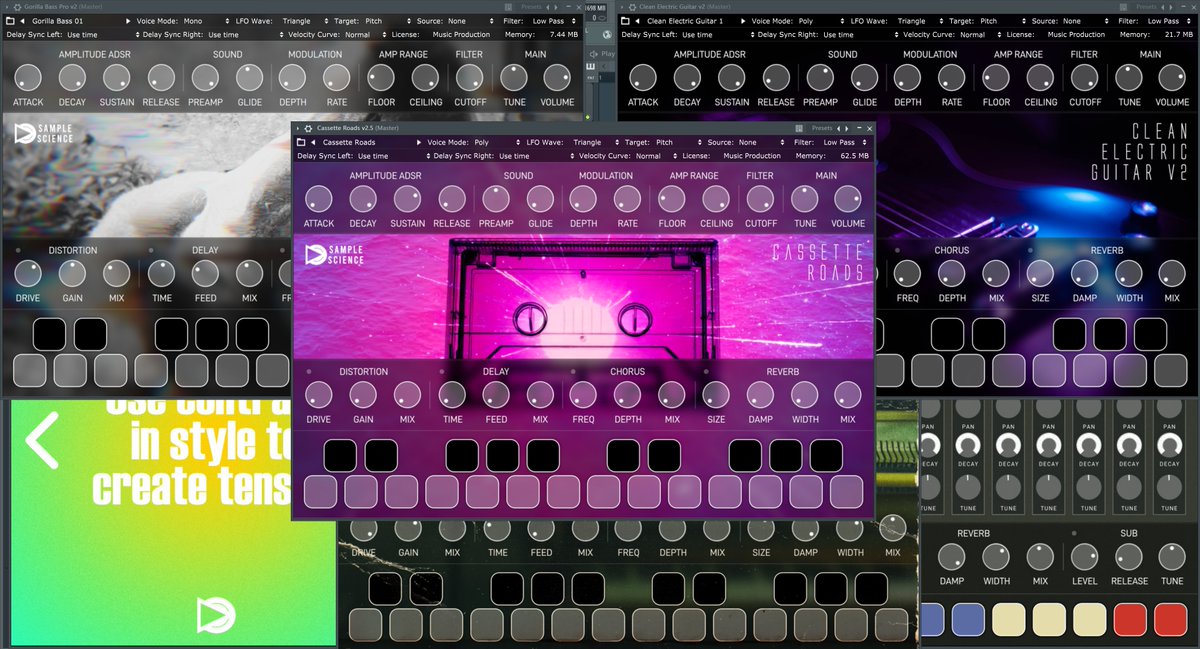Viewport: 1200px width, 649px height.
Task: Click the DRIVE knob in Cassette Roads
Action: (x=319, y=394)
